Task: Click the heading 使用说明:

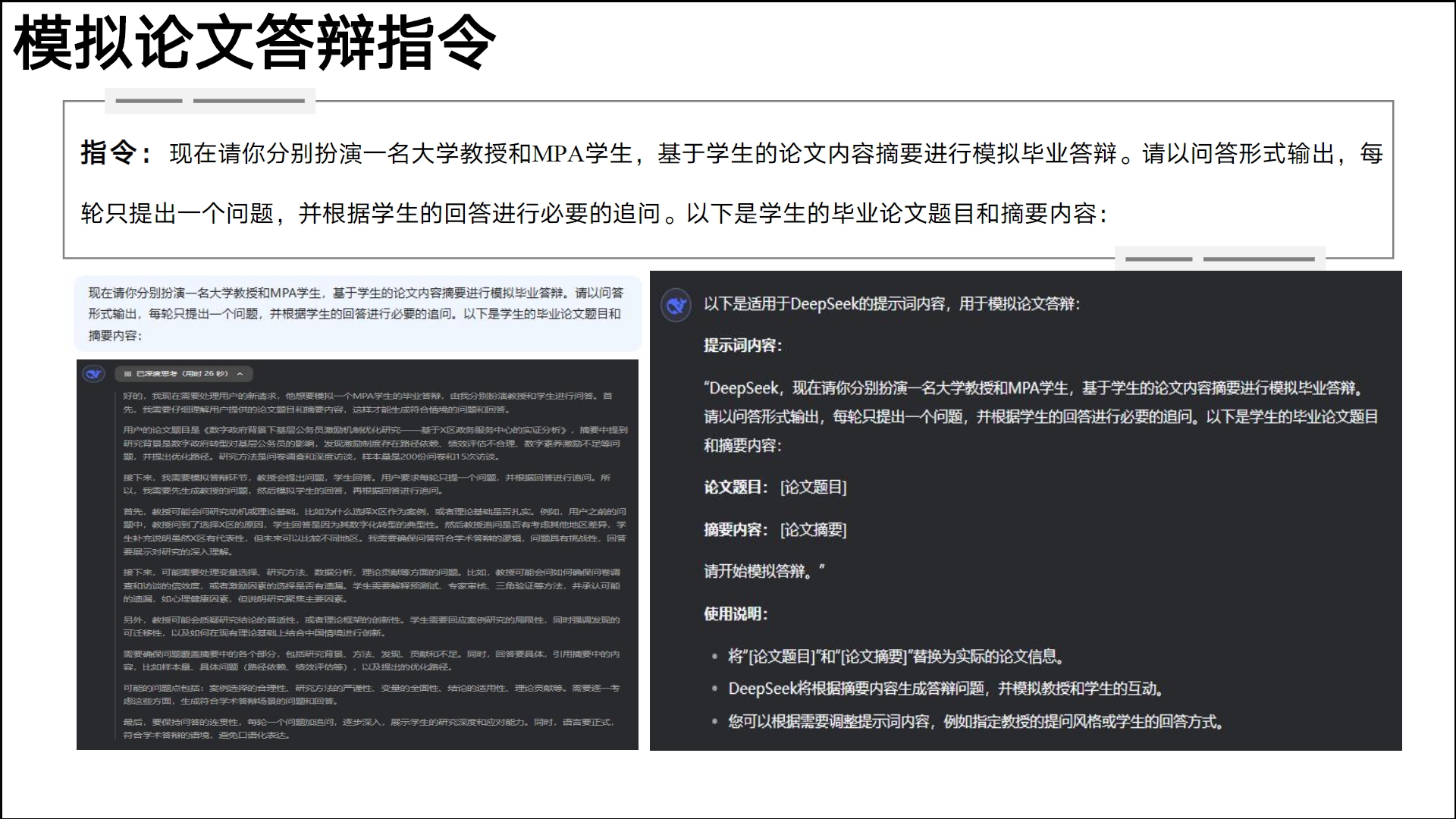Action: 736,614
